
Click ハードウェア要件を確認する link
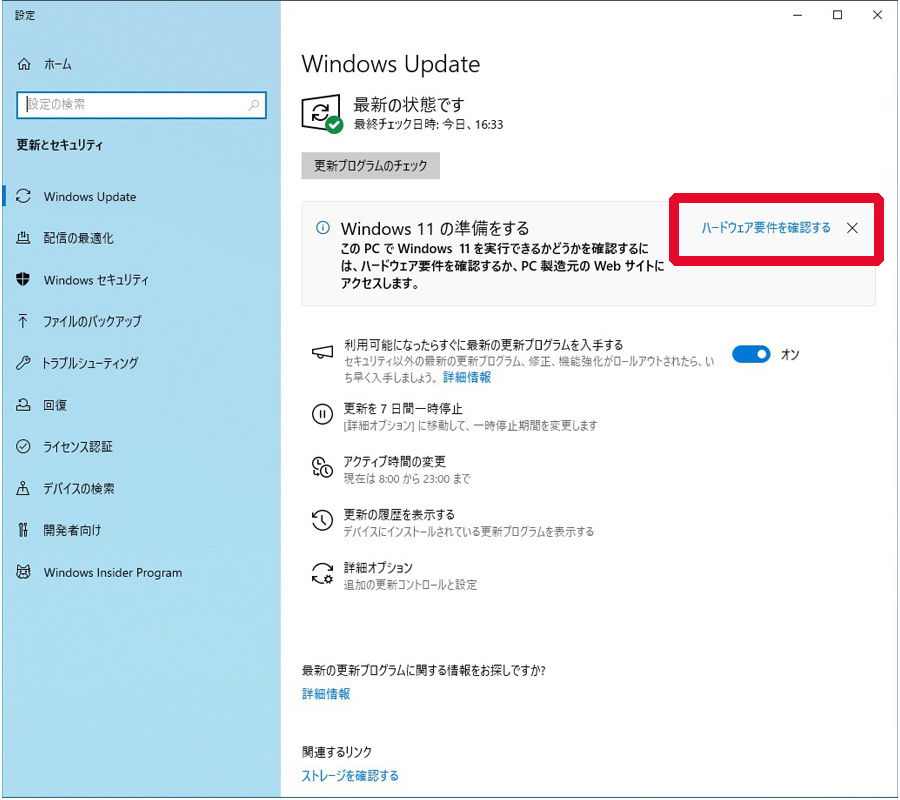click(x=766, y=228)
